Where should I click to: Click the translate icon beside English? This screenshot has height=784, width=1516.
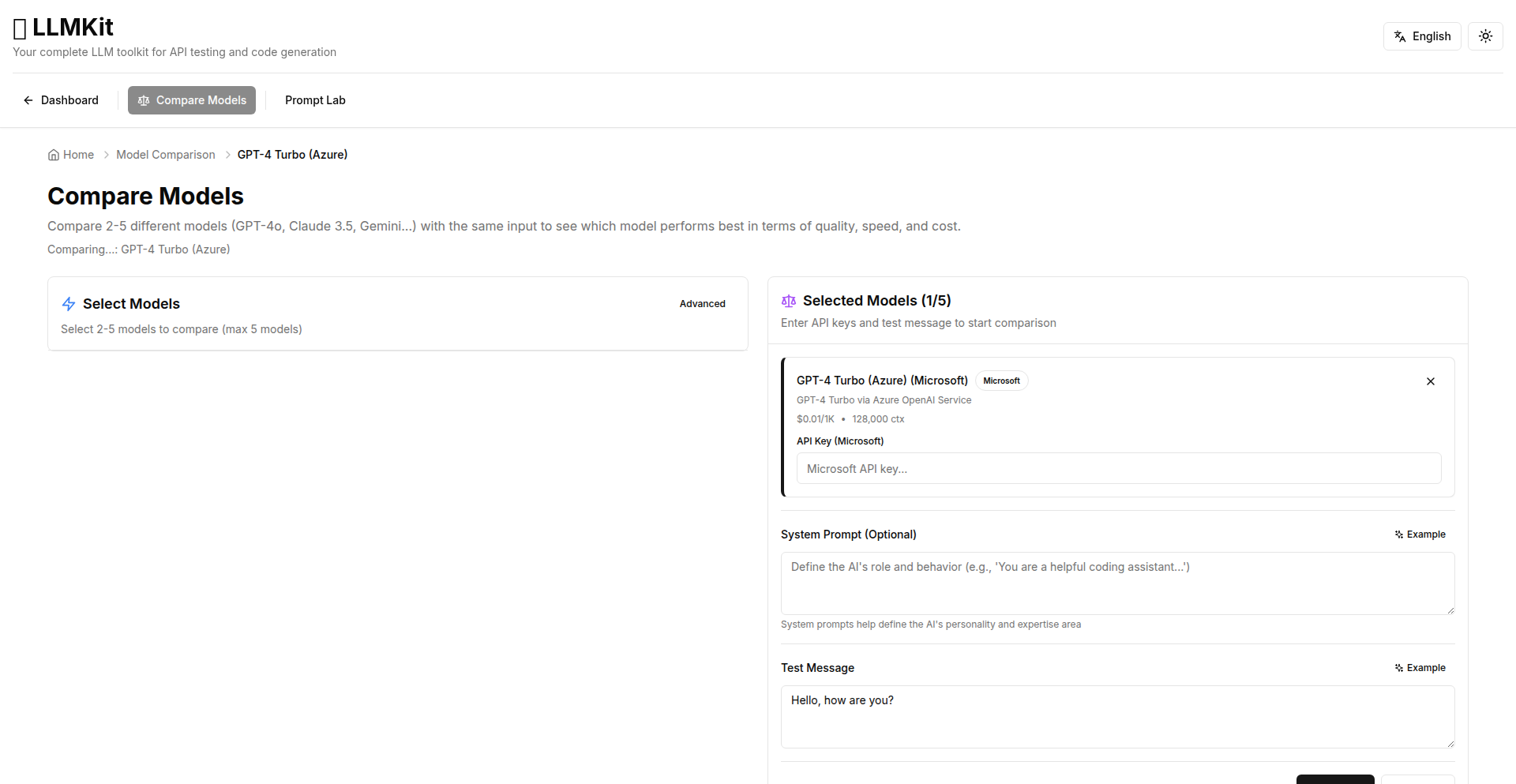point(1400,36)
